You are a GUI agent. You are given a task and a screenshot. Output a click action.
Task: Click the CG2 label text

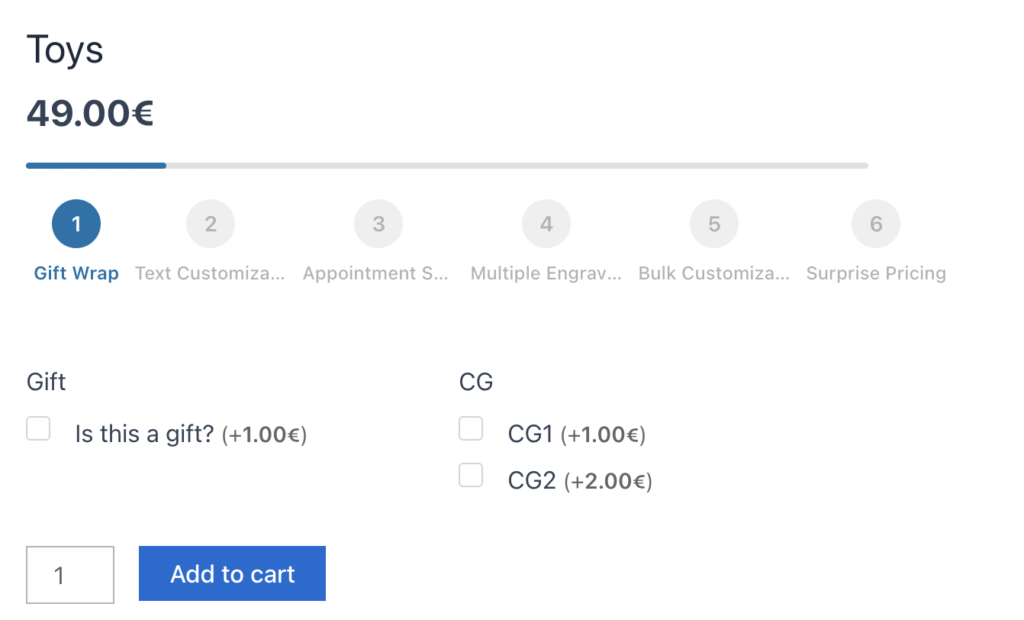click(531, 481)
